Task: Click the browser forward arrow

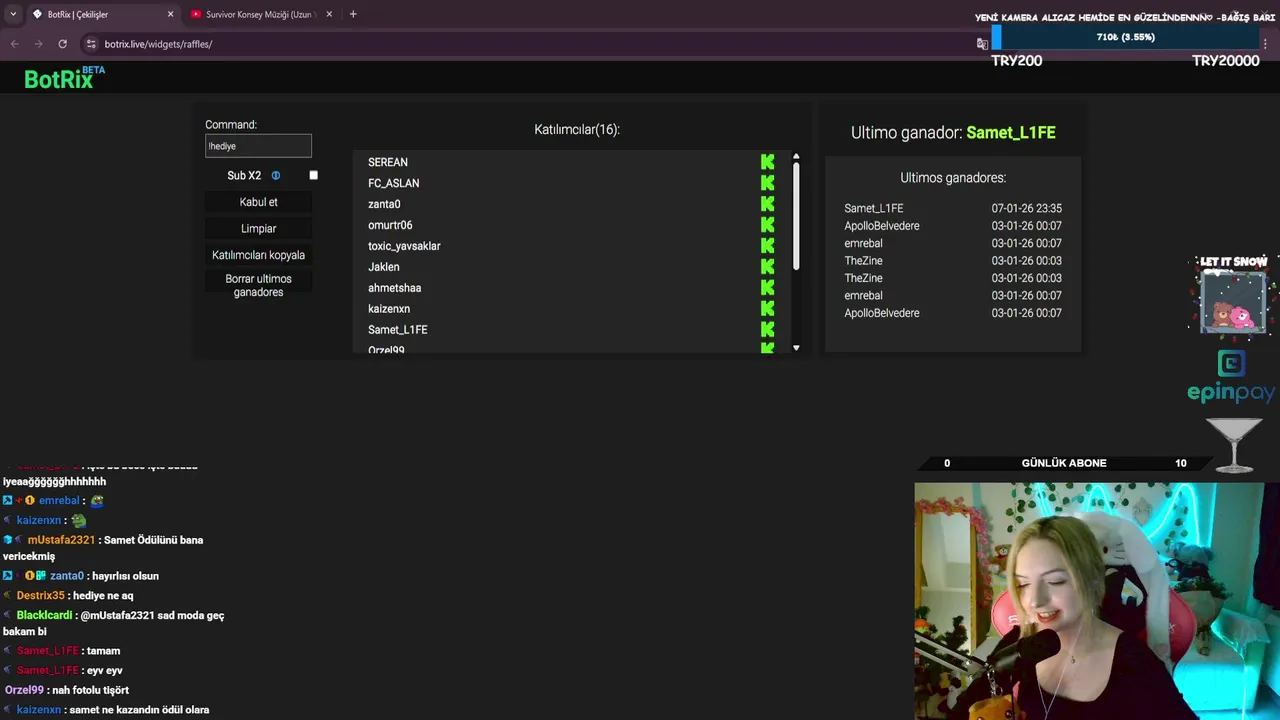Action: pyautogui.click(x=38, y=44)
